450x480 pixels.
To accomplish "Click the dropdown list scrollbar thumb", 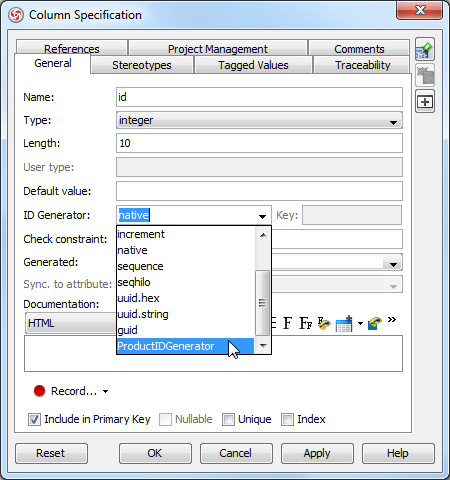I will pos(263,303).
